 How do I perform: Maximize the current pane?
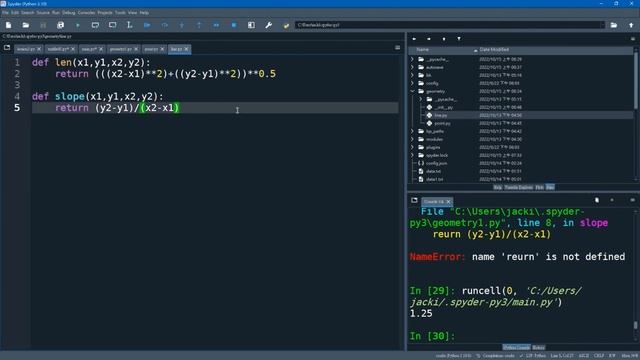tap(251, 25)
